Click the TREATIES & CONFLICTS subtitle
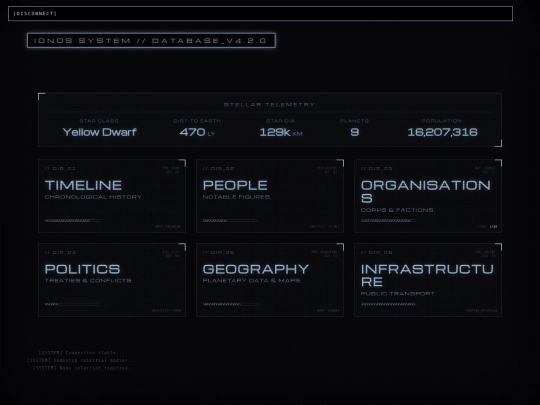The height and width of the screenshot is (405, 540). tap(89, 281)
